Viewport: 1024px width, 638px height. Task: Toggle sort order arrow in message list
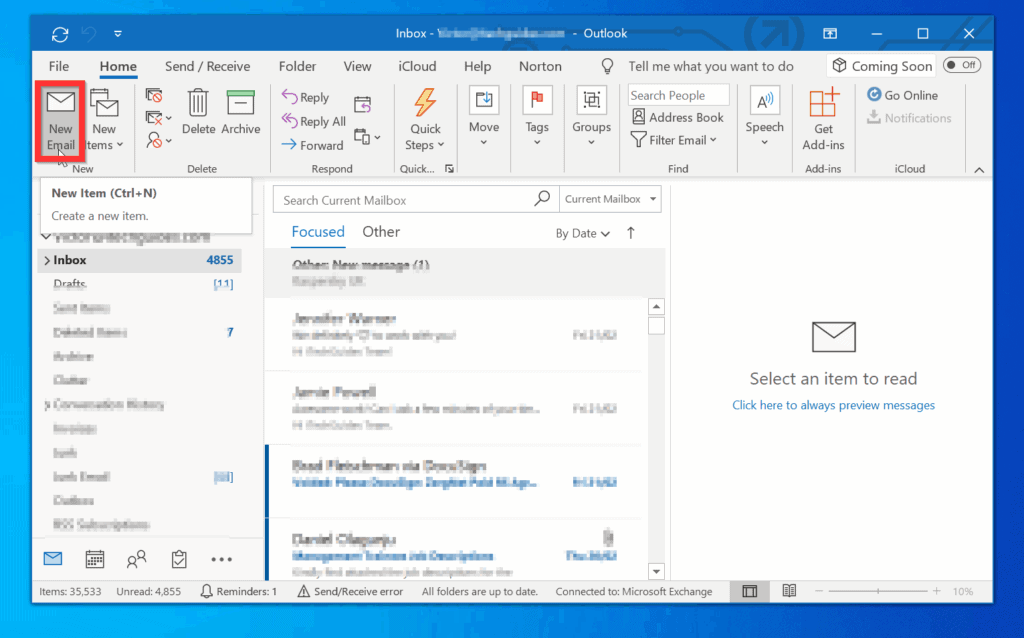631,233
